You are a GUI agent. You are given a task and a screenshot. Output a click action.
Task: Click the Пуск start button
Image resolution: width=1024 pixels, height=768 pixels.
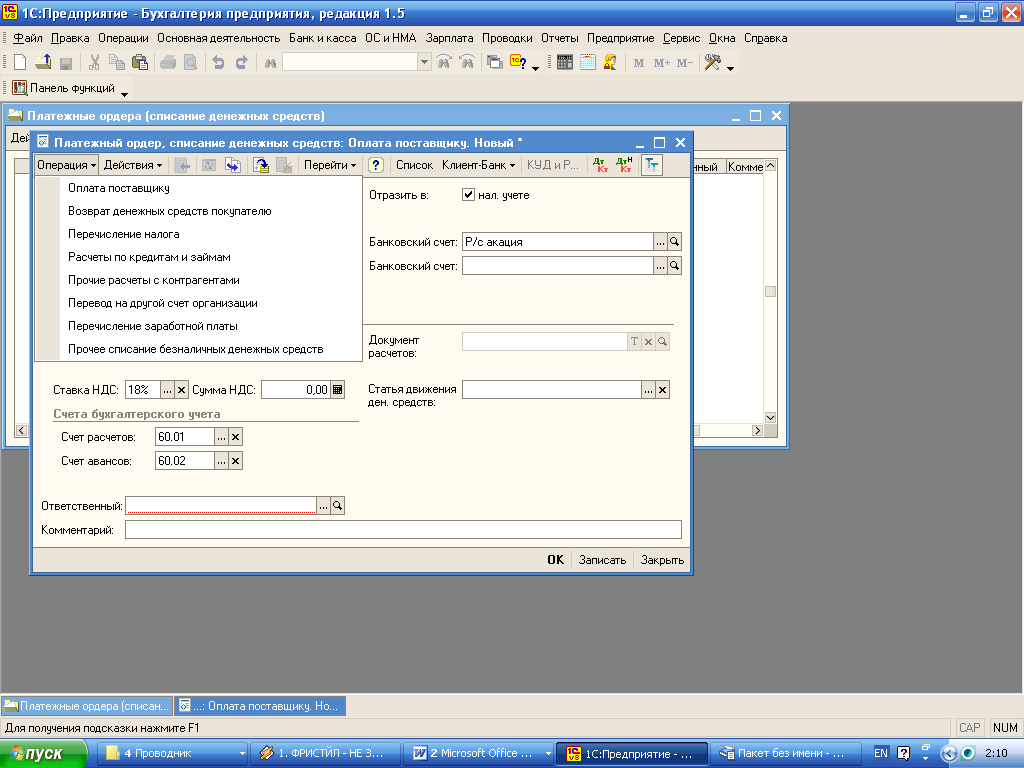(x=43, y=754)
